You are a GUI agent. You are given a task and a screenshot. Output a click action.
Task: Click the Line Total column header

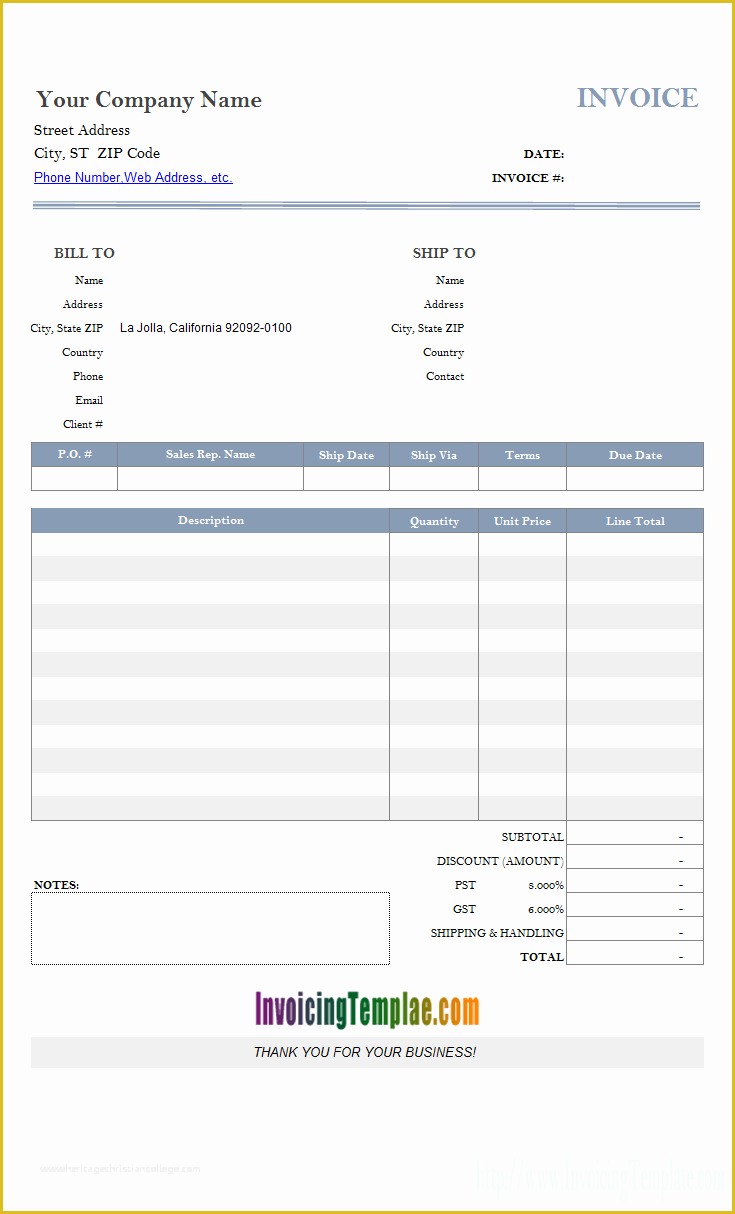(635, 521)
